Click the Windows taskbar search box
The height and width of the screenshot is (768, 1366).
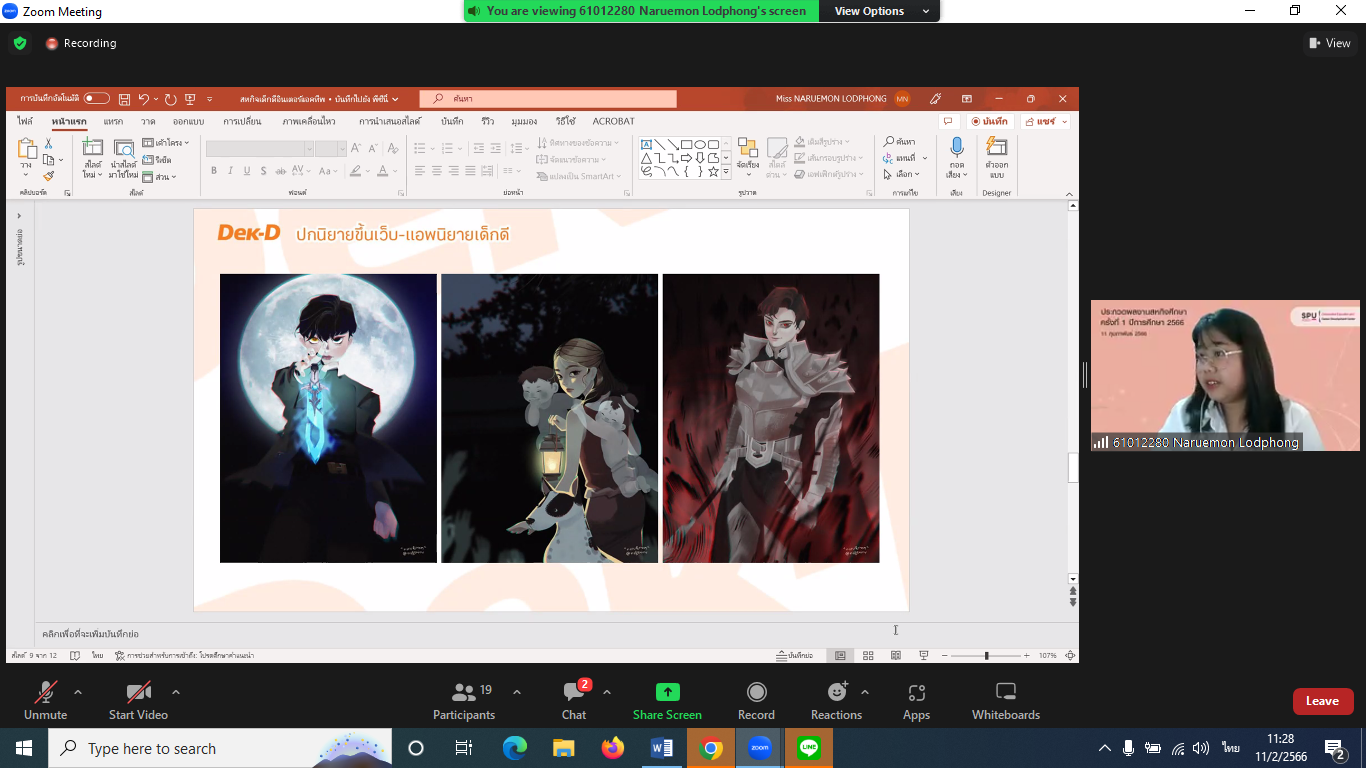click(190, 748)
